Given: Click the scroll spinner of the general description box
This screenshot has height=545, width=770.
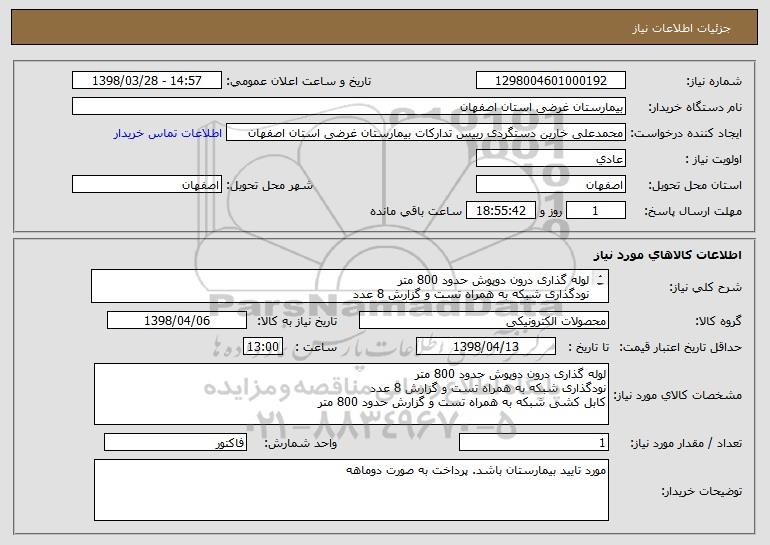Looking at the screenshot, I should [601, 281].
